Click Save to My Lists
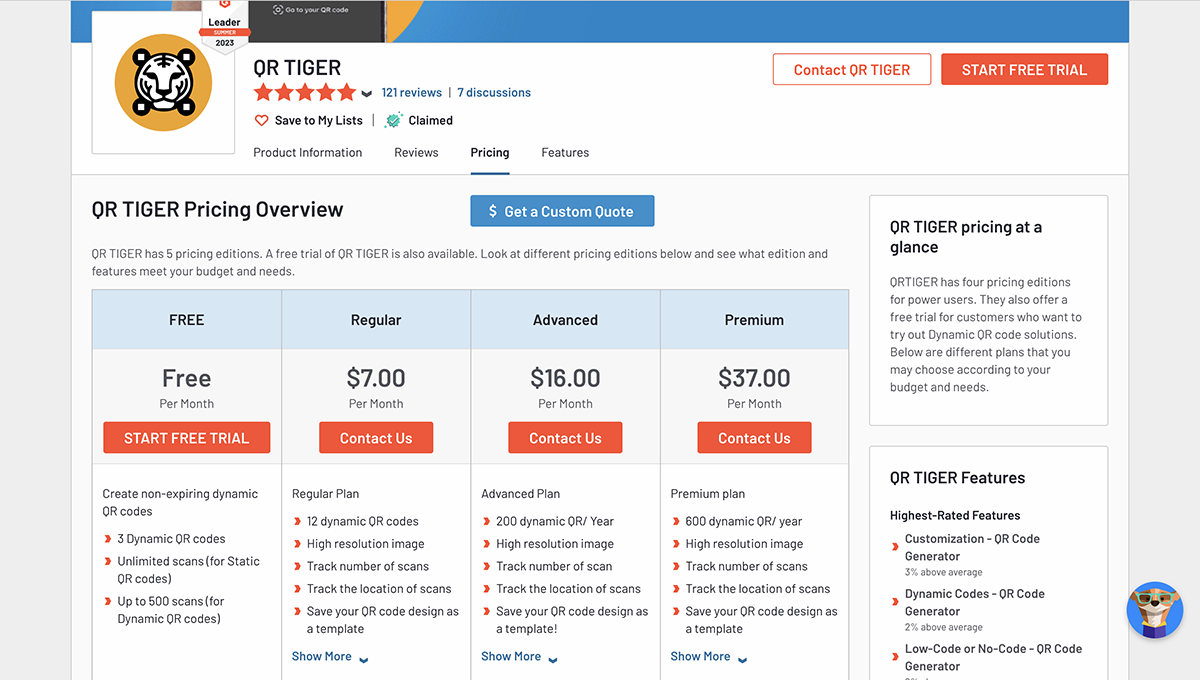The image size is (1200, 680). [x=318, y=120]
